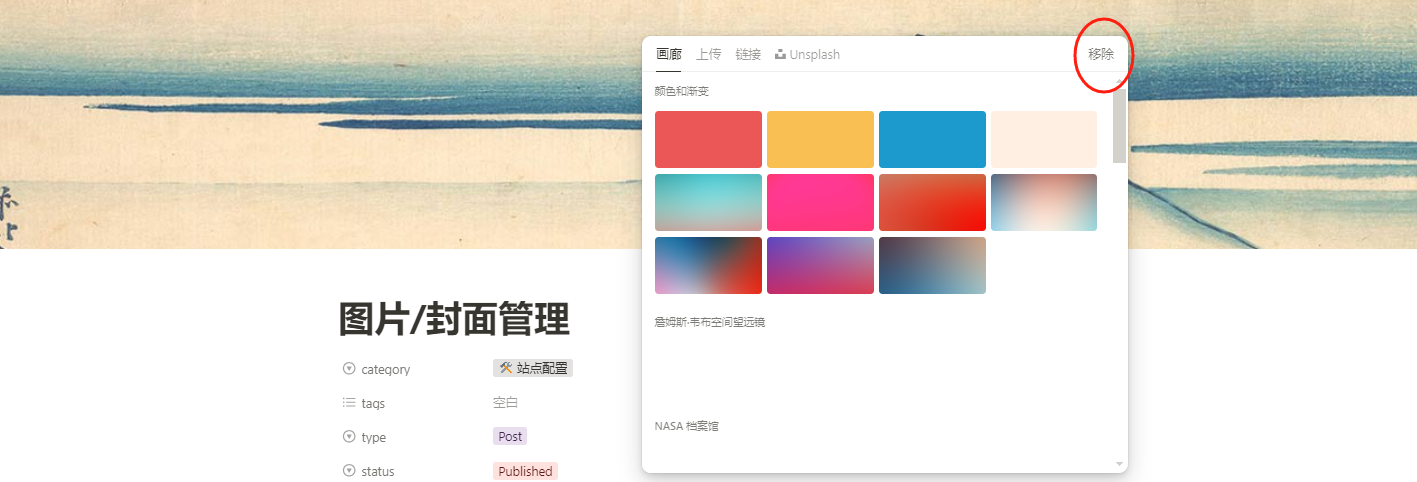
Task: Click the type property select icon
Action: click(x=349, y=436)
